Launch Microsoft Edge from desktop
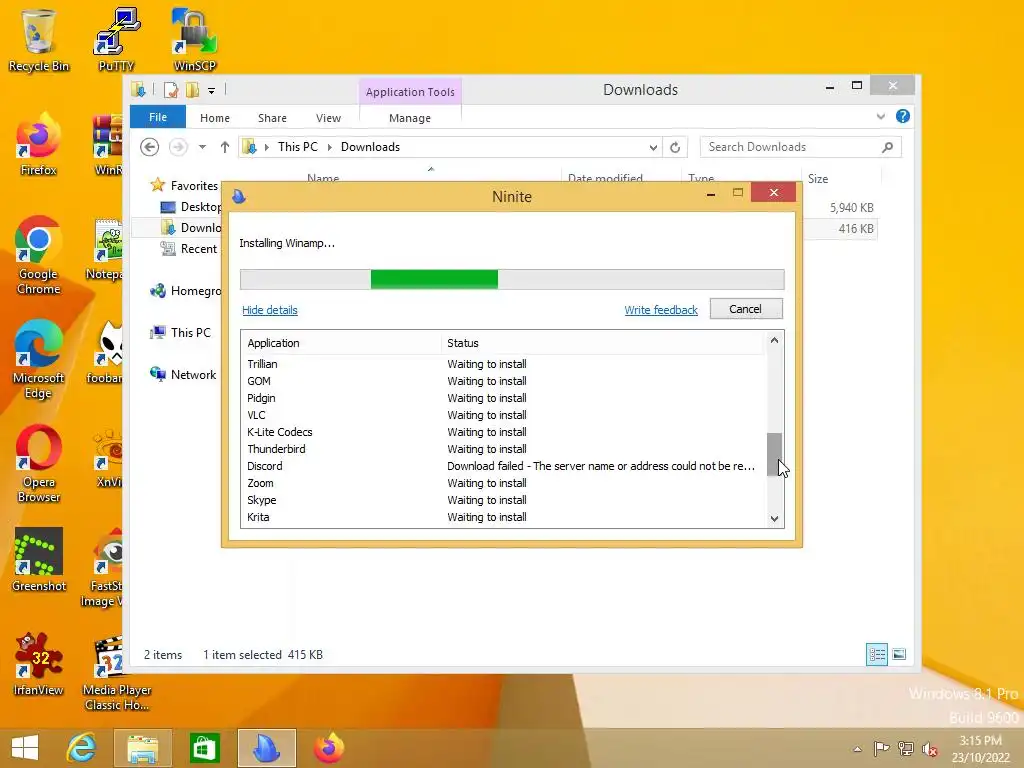 tap(39, 360)
